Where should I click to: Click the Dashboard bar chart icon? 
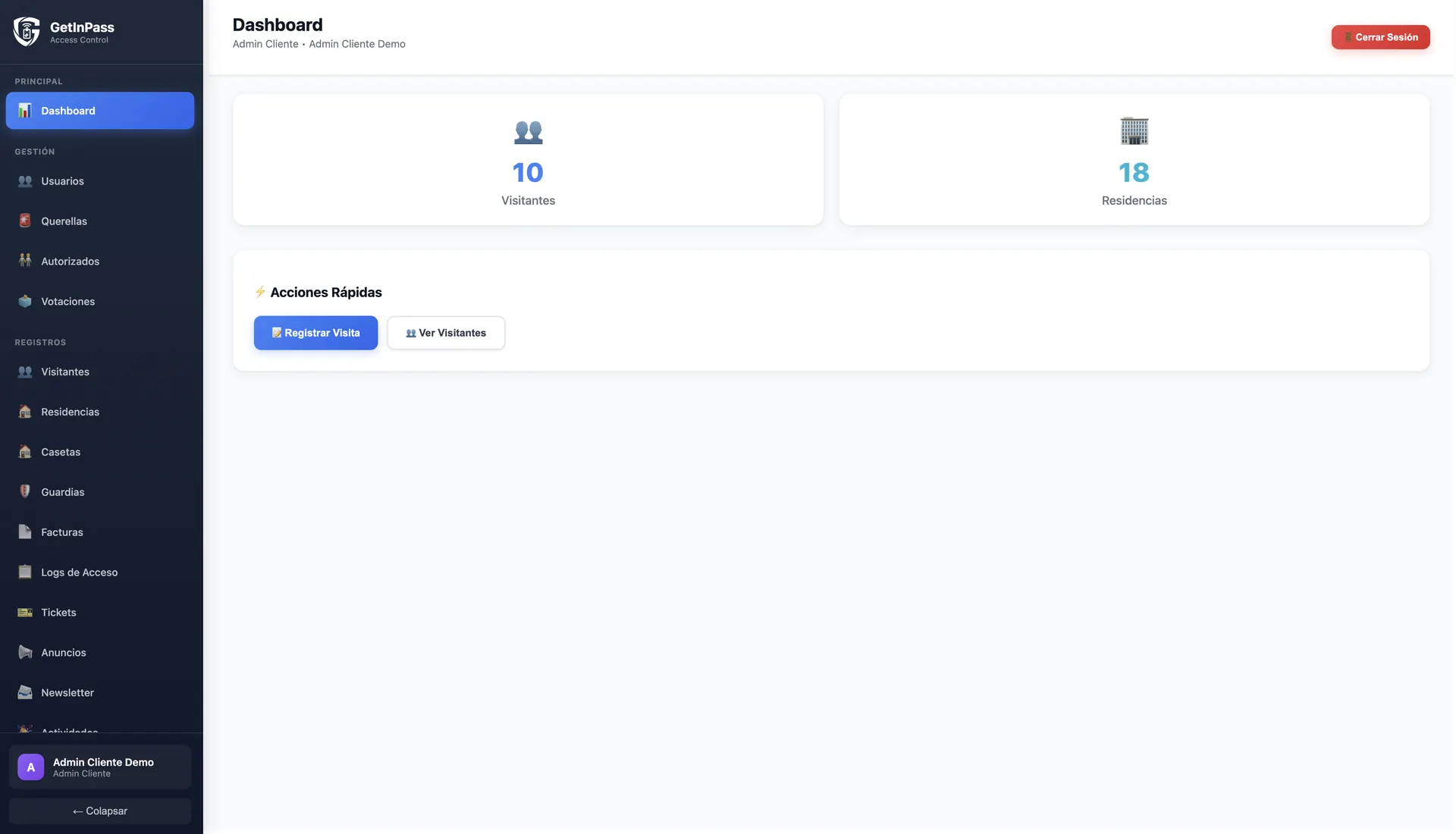(x=25, y=111)
